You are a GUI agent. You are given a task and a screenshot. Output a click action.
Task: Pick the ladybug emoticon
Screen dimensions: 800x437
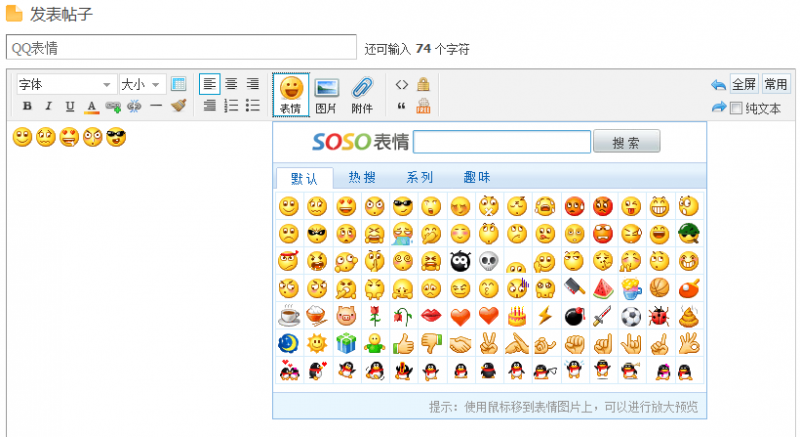coord(660,317)
